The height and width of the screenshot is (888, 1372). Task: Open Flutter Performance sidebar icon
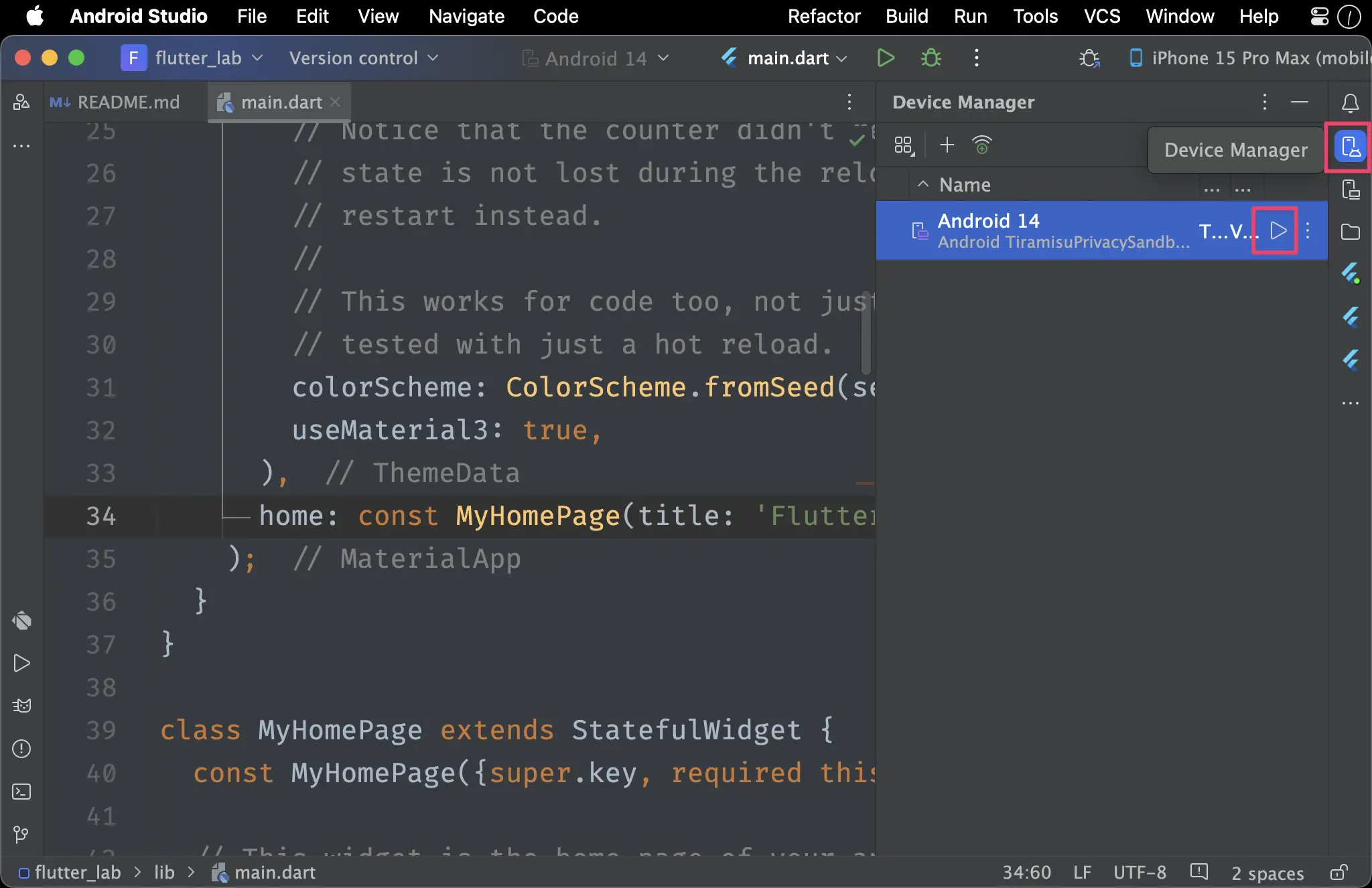[1350, 360]
